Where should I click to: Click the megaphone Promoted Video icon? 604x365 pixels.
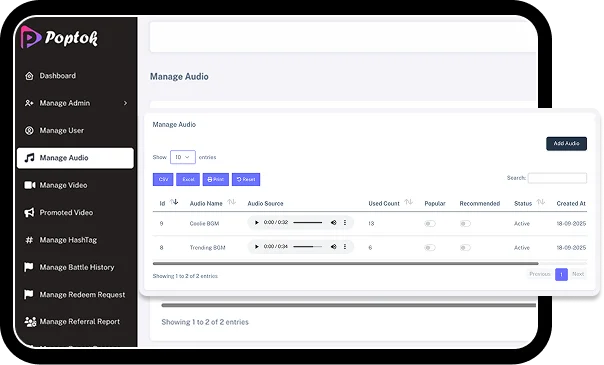pos(29,213)
